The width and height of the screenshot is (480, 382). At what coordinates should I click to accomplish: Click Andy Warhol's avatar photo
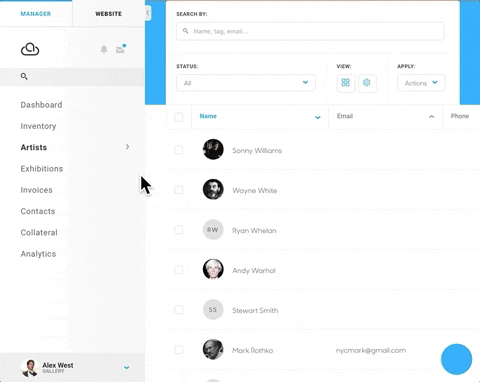click(213, 269)
